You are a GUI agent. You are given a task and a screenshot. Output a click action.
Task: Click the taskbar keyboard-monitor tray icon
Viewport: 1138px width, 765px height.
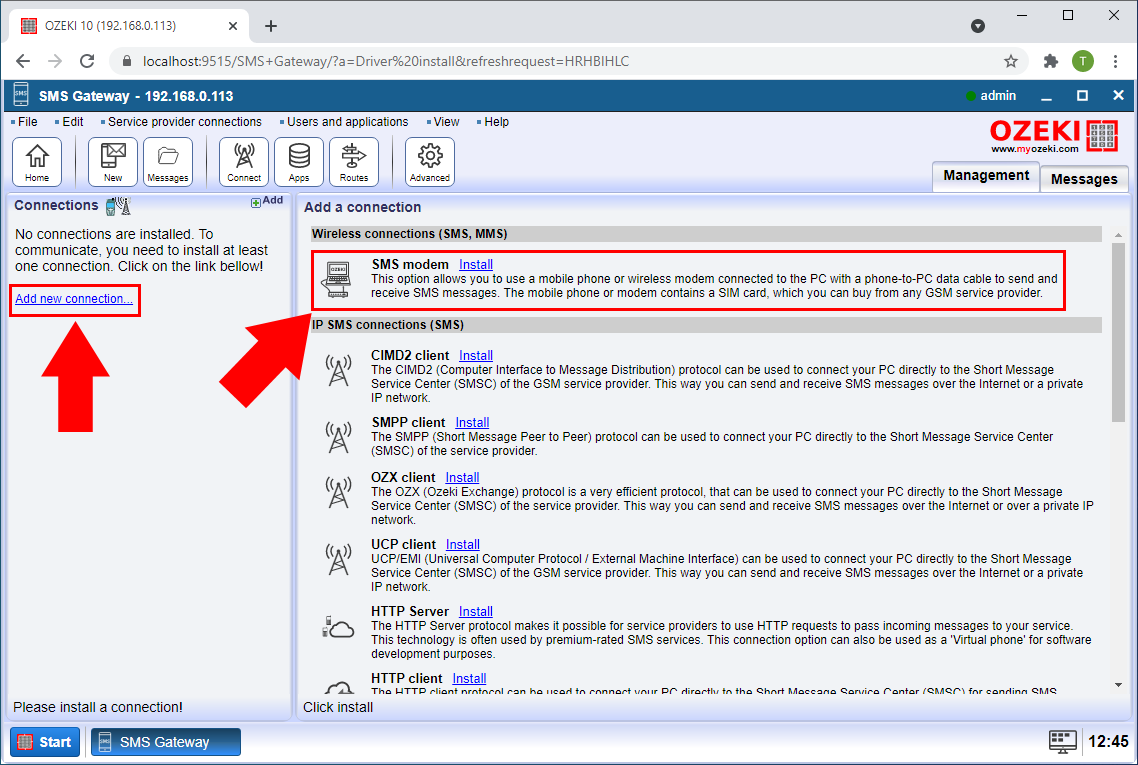point(1063,742)
